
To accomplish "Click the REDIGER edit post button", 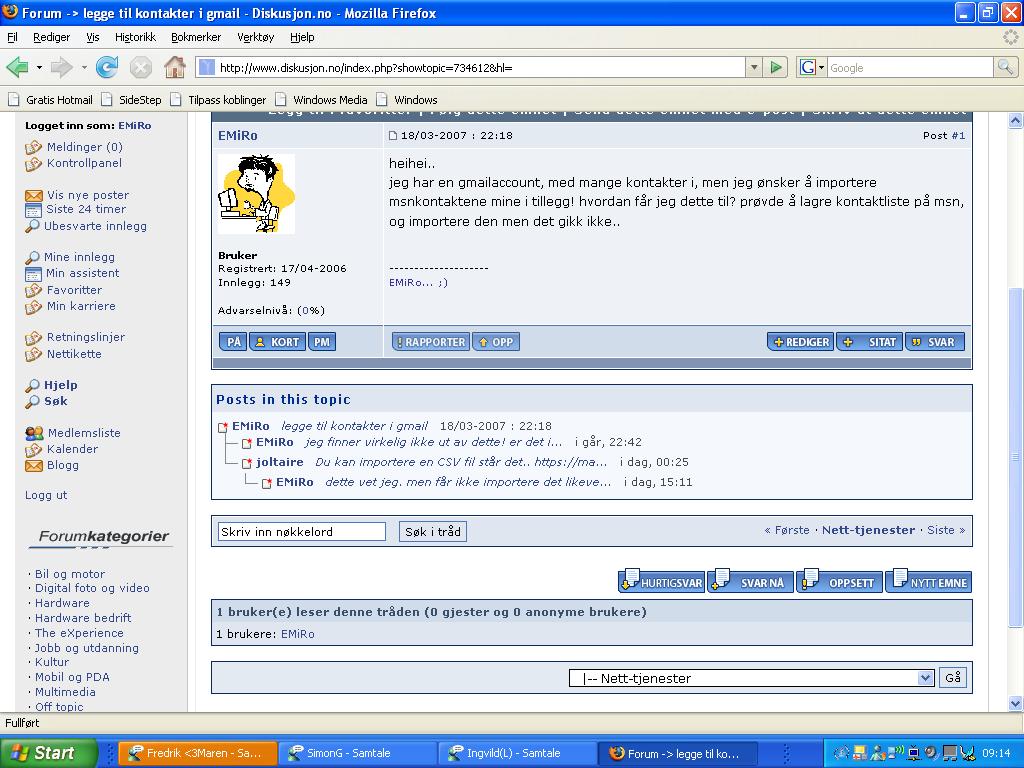I will point(801,342).
